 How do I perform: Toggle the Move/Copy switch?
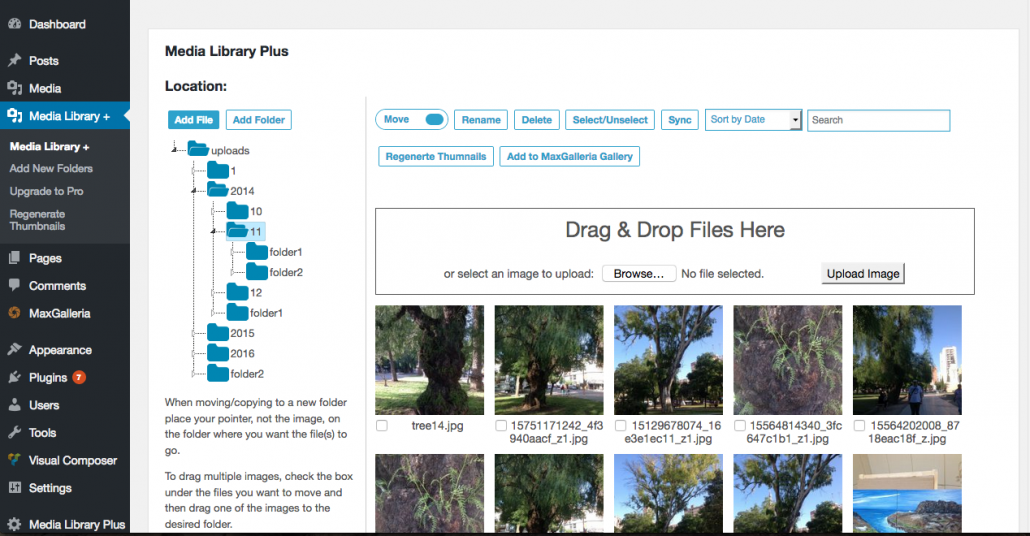(x=434, y=120)
